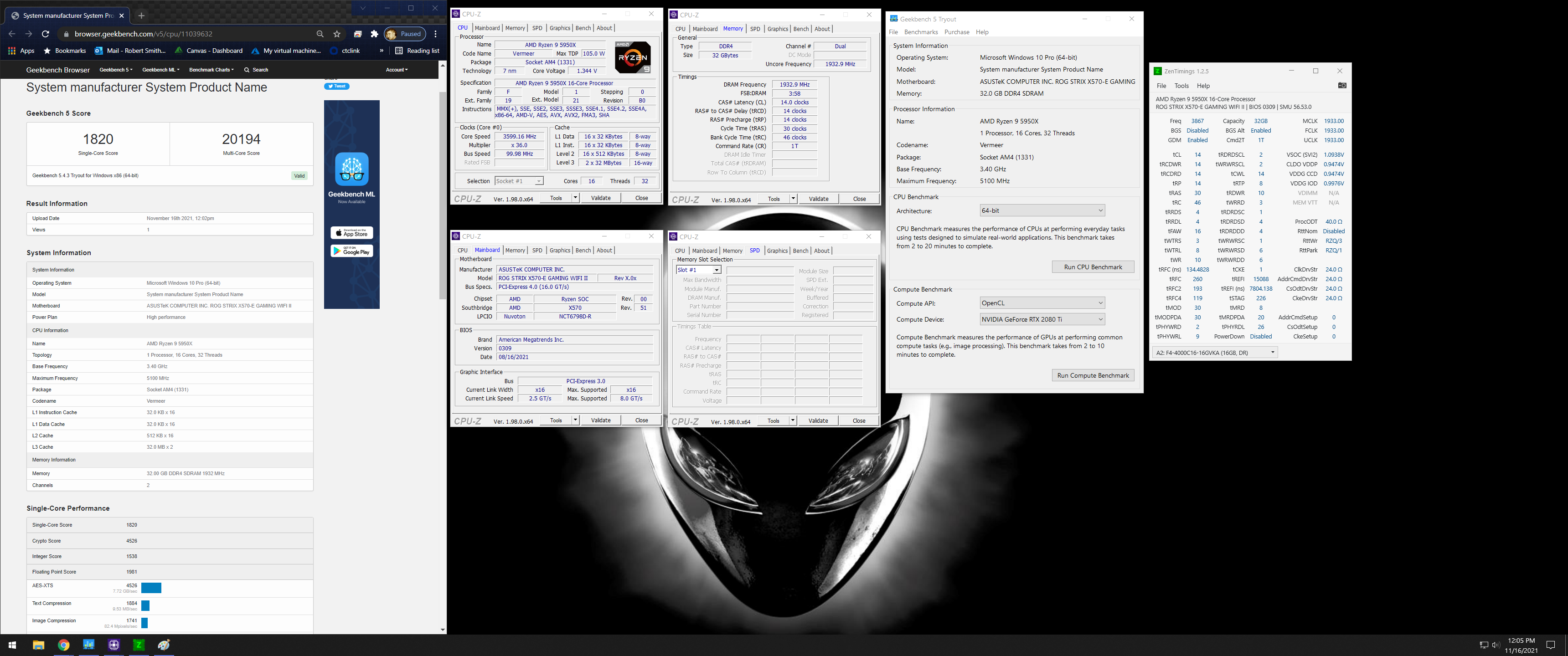Switch to Geekbench 5 from the taskbar
1568x656 pixels.
point(89,645)
